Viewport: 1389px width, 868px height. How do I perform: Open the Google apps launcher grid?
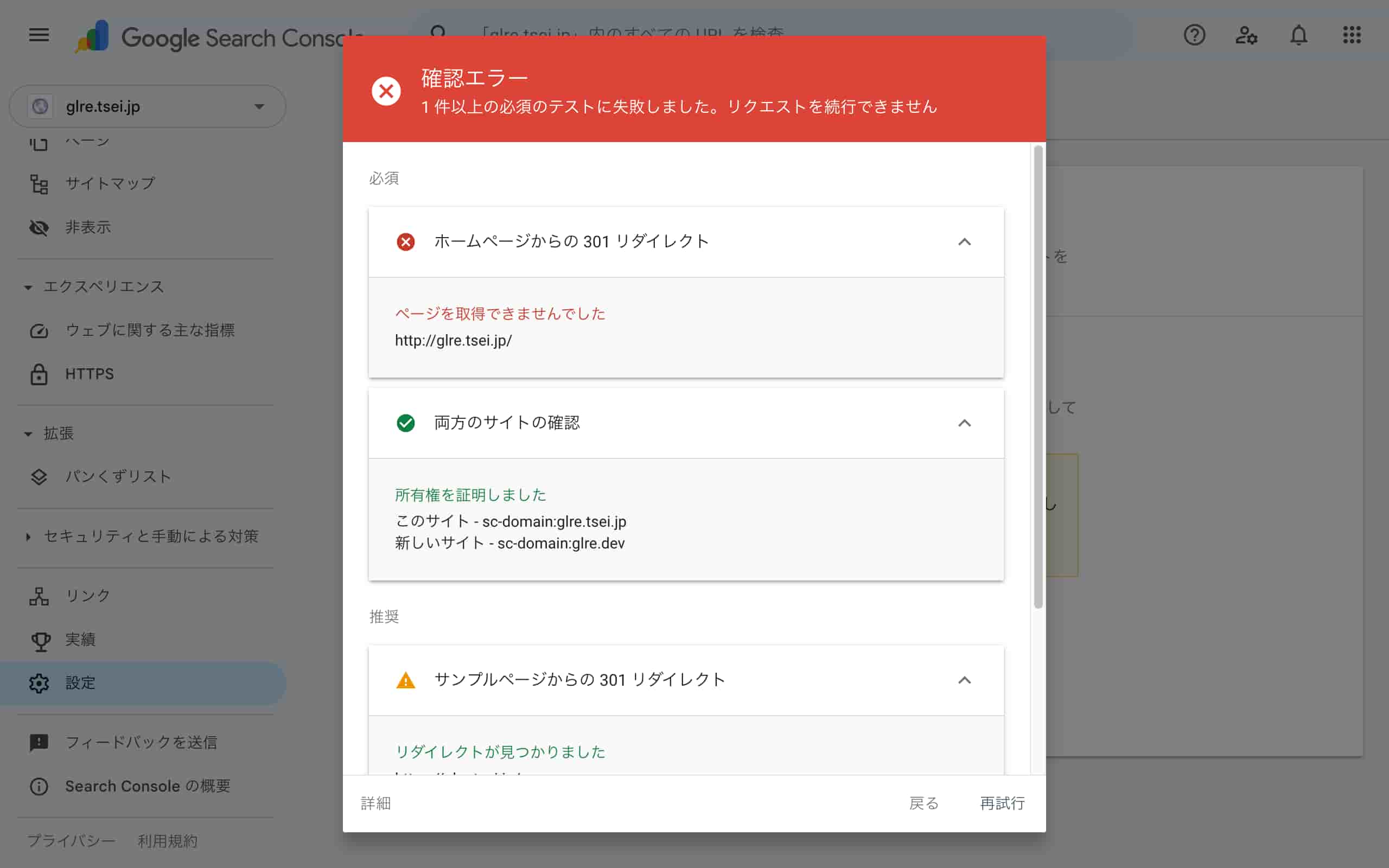click(x=1353, y=35)
